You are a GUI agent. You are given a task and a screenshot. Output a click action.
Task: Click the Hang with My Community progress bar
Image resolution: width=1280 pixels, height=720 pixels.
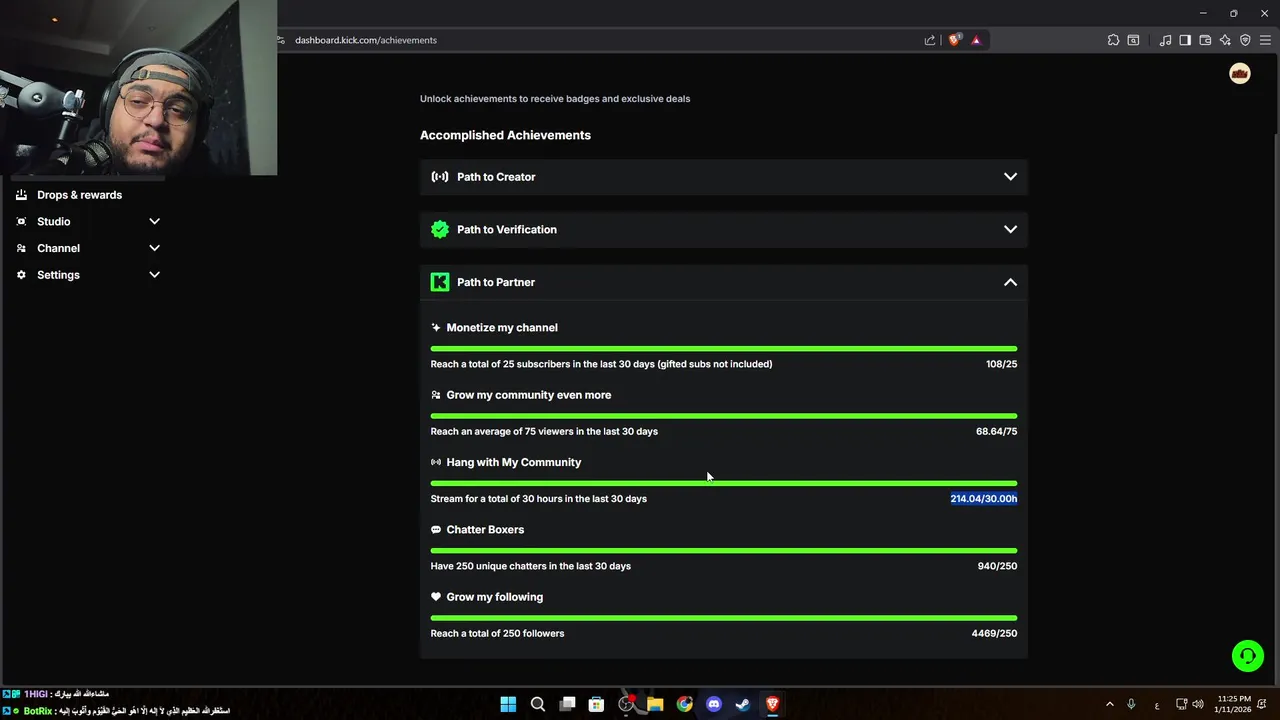(724, 483)
